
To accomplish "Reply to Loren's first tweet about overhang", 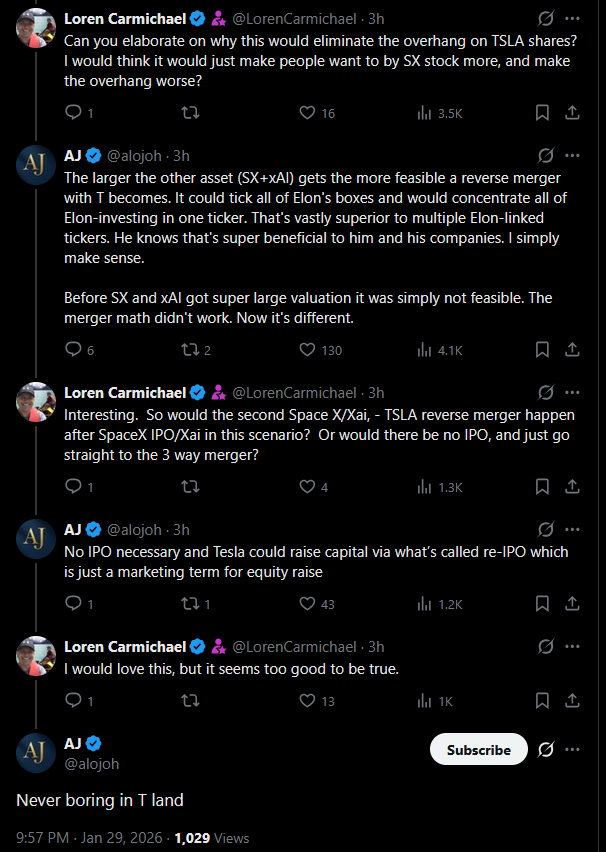I will tap(72, 113).
